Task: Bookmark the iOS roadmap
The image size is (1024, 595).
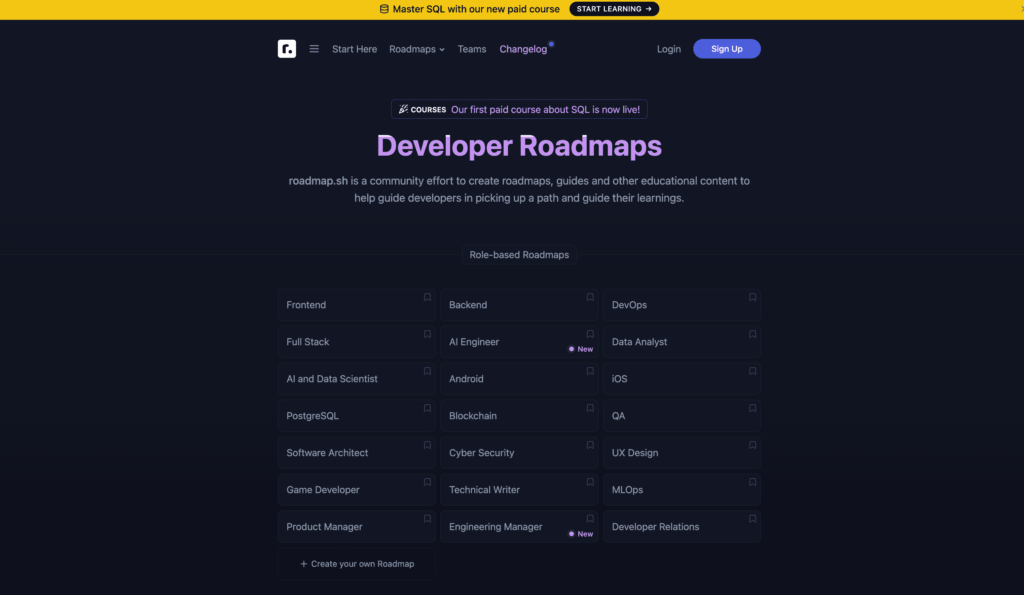Action: 752,371
